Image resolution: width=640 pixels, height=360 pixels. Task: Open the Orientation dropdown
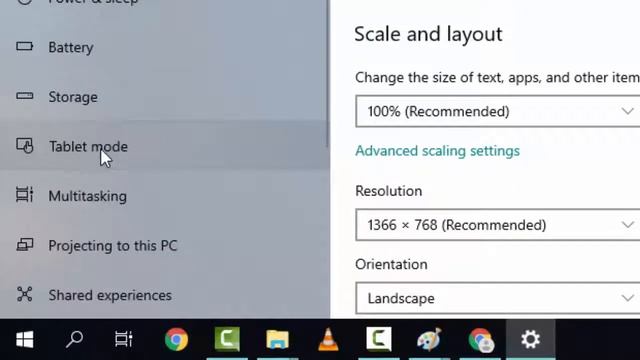(x=498, y=298)
